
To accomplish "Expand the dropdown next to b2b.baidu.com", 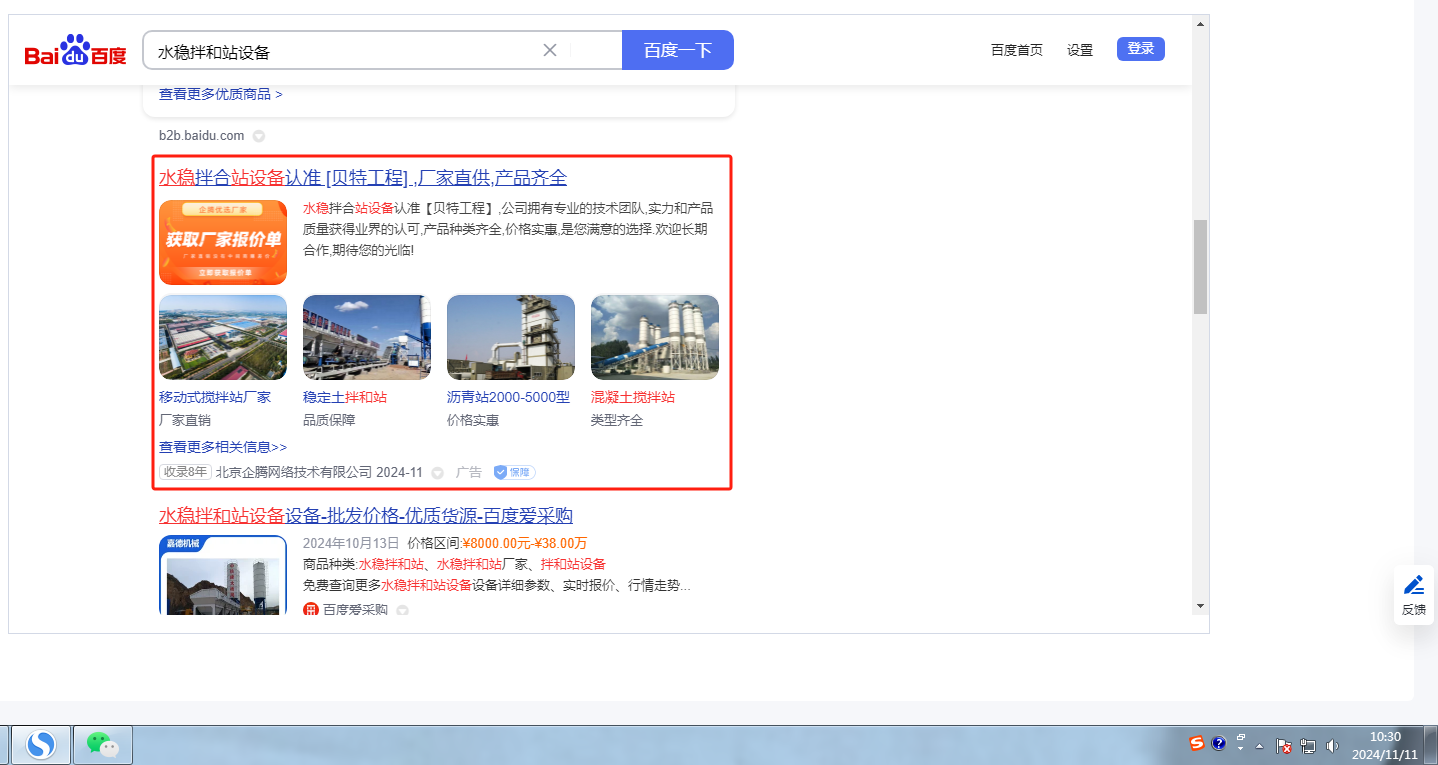I will point(258,136).
